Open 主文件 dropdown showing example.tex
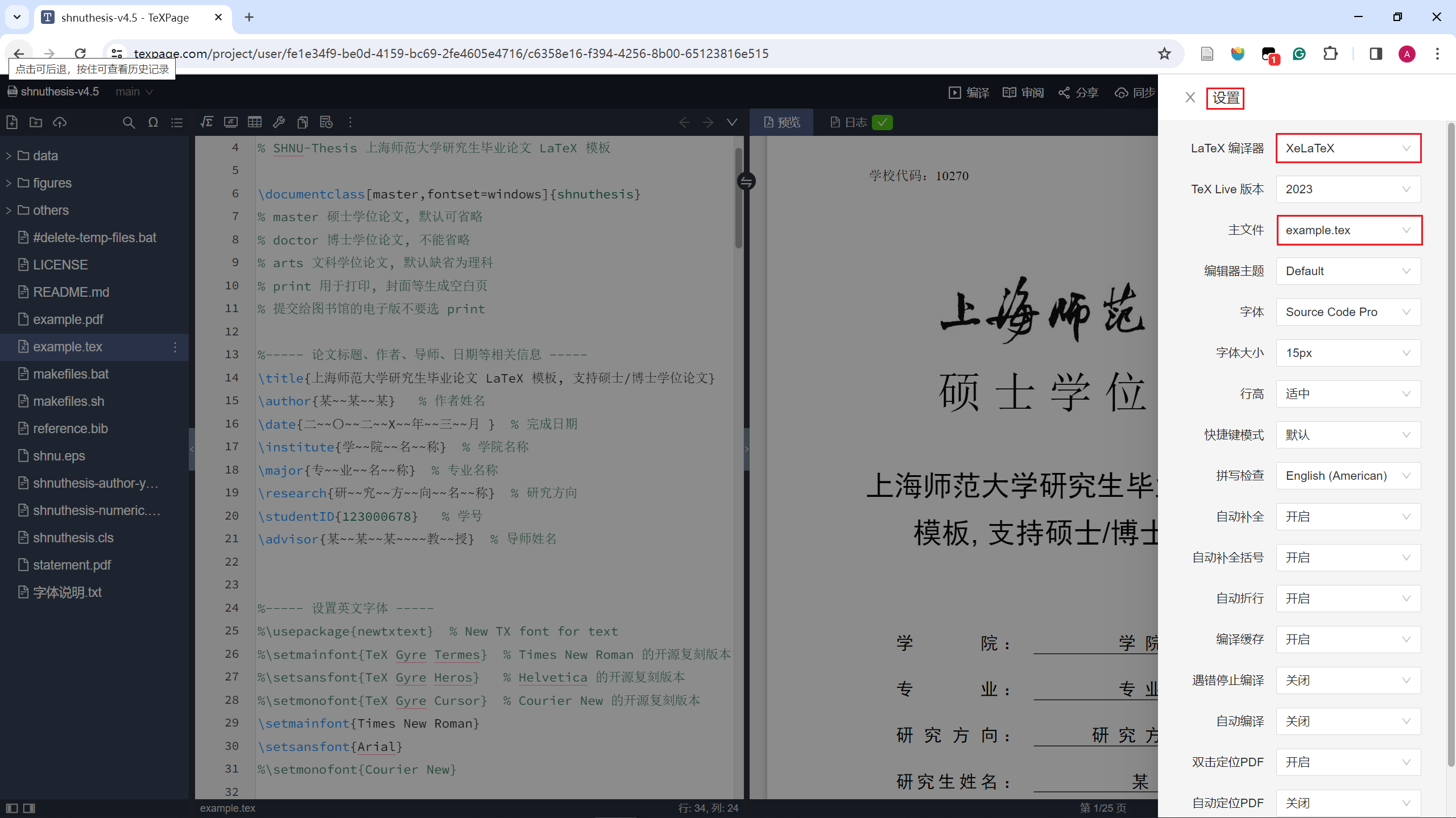Viewport: 1456px width, 818px height. tap(1349, 230)
